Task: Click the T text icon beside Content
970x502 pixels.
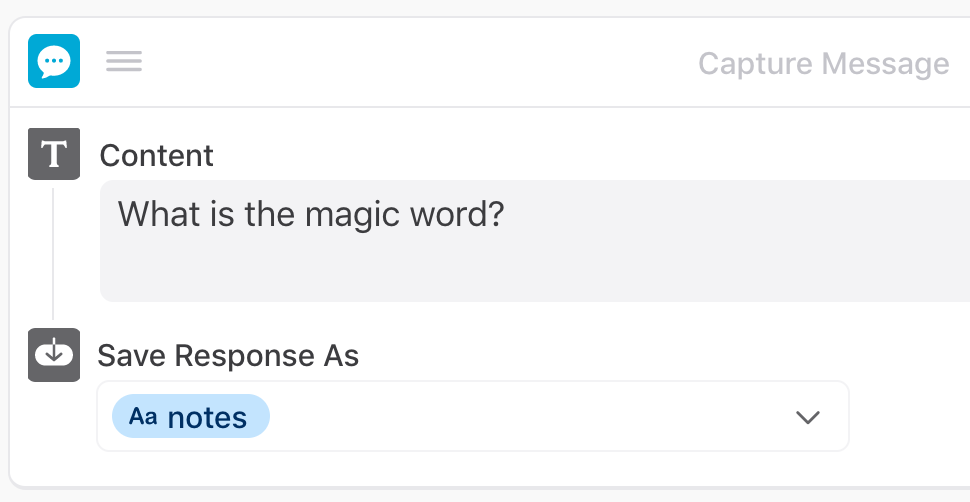Action: pos(54,155)
